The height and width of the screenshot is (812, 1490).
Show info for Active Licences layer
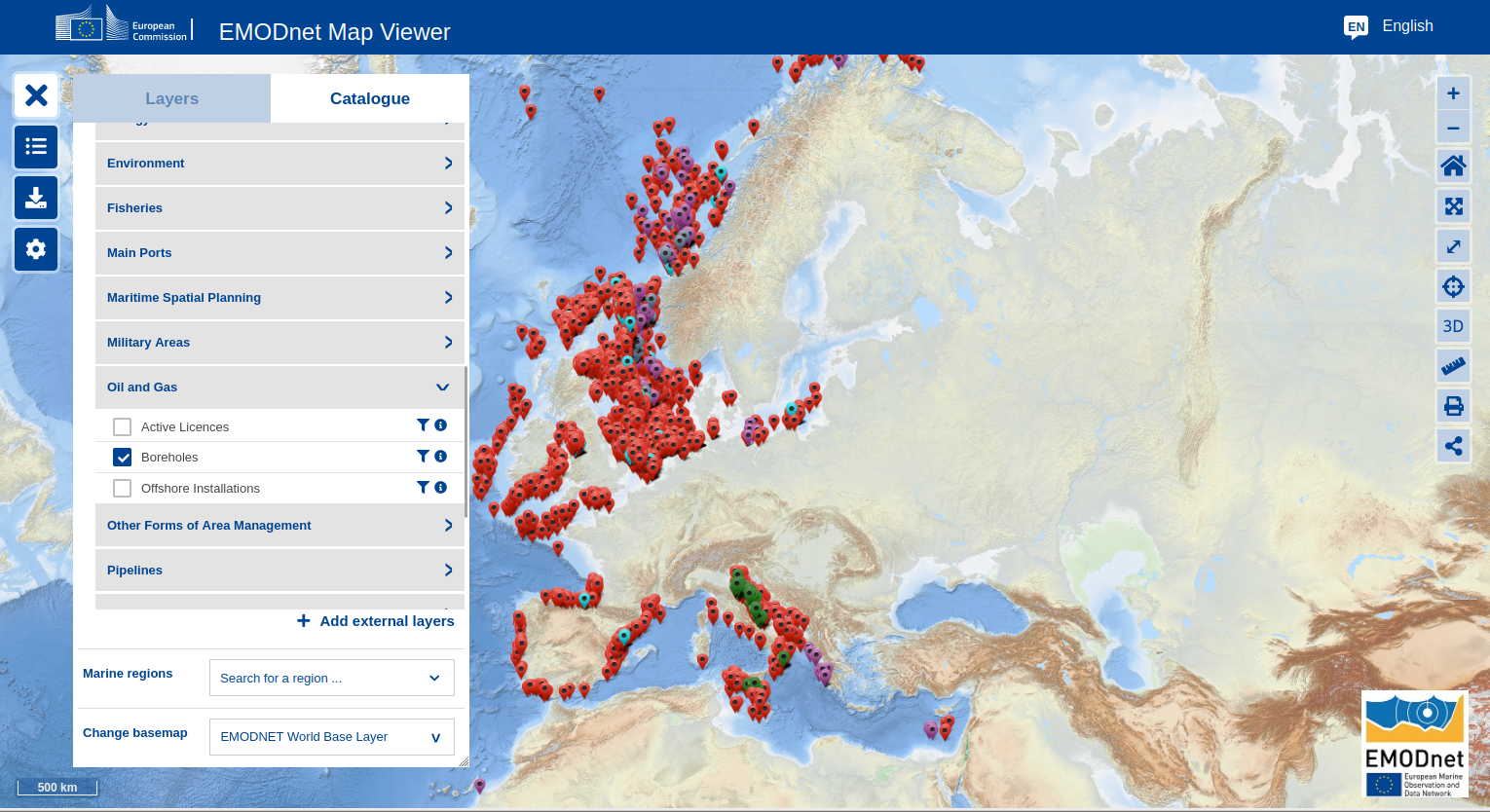click(440, 425)
